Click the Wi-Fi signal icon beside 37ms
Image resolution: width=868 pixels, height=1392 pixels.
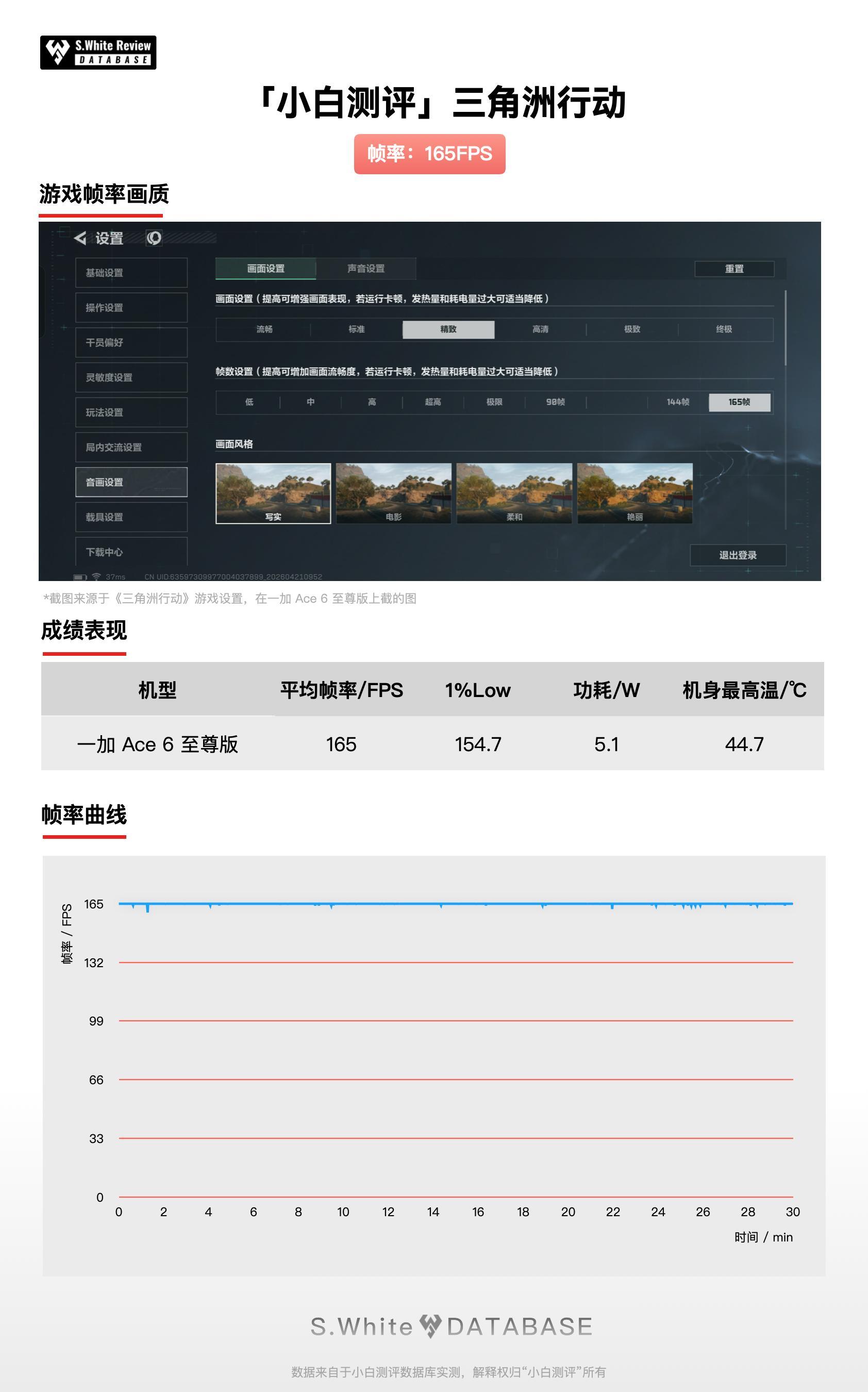[96, 576]
